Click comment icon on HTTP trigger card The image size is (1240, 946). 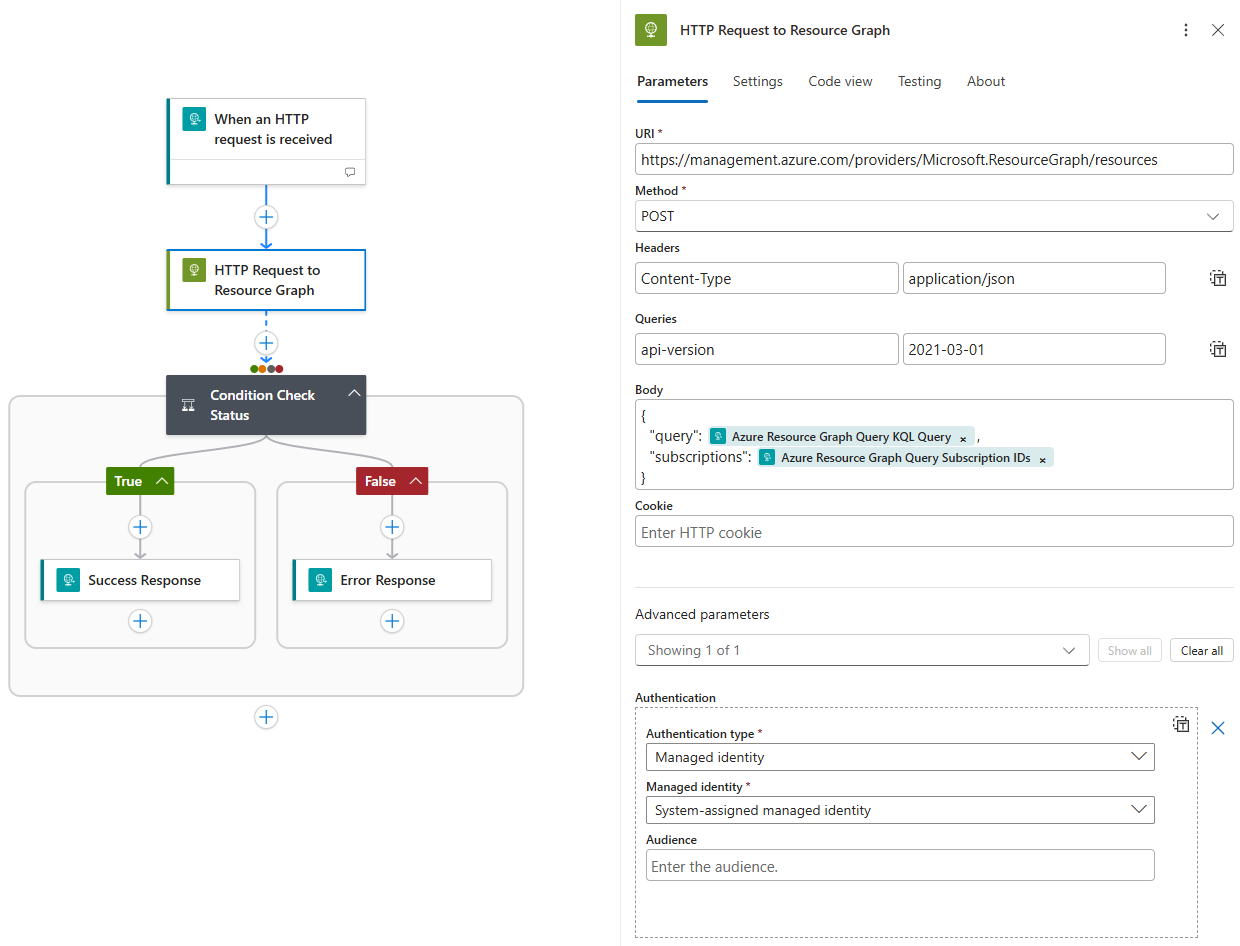pos(350,172)
